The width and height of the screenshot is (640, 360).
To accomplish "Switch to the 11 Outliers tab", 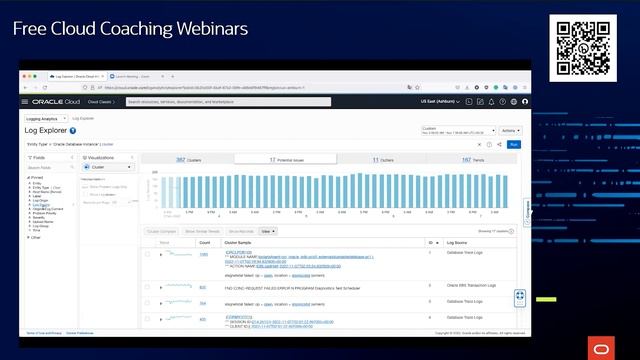I will click(x=382, y=160).
